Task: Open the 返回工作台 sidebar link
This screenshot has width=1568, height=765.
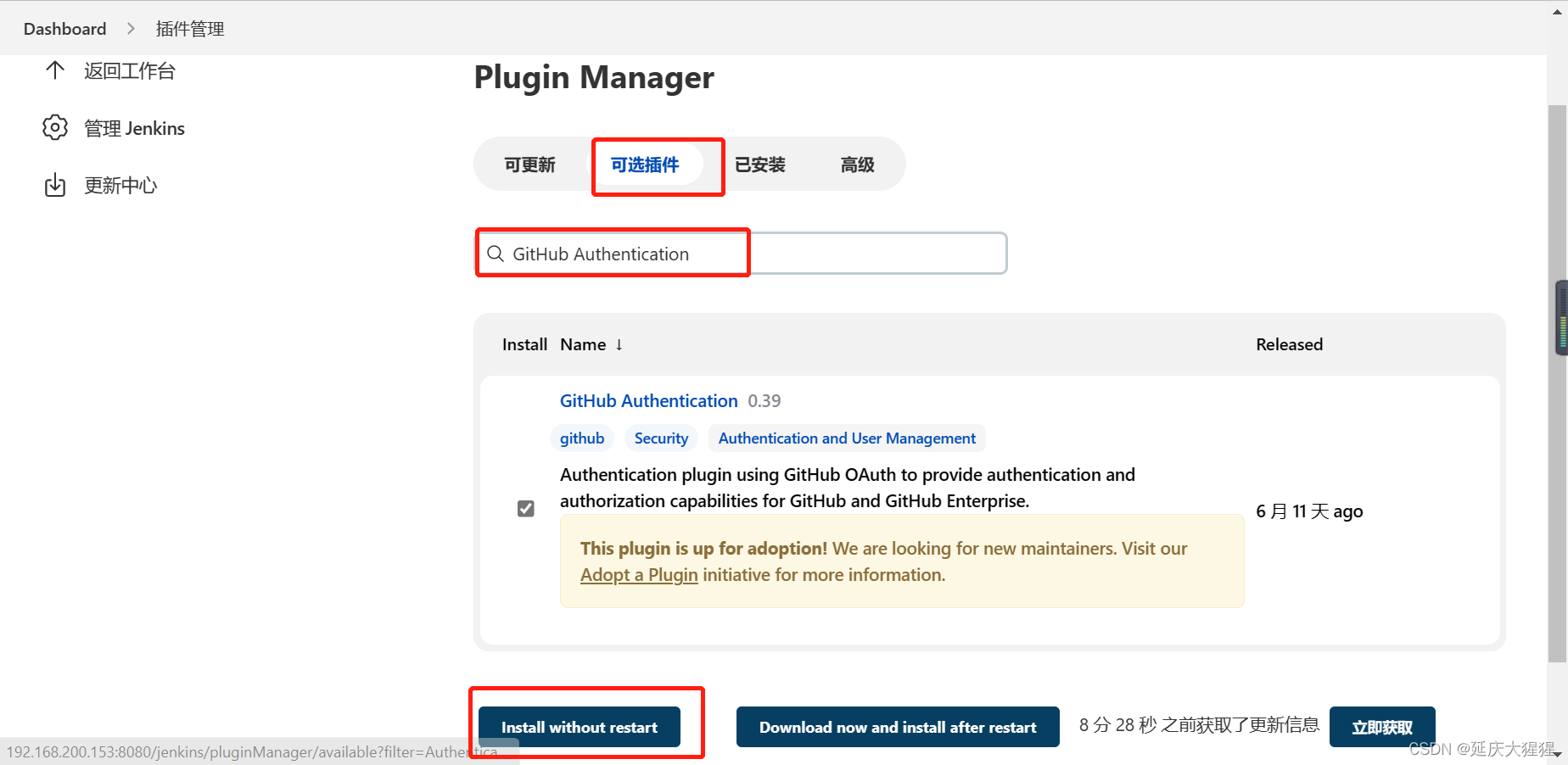Action: (x=129, y=71)
